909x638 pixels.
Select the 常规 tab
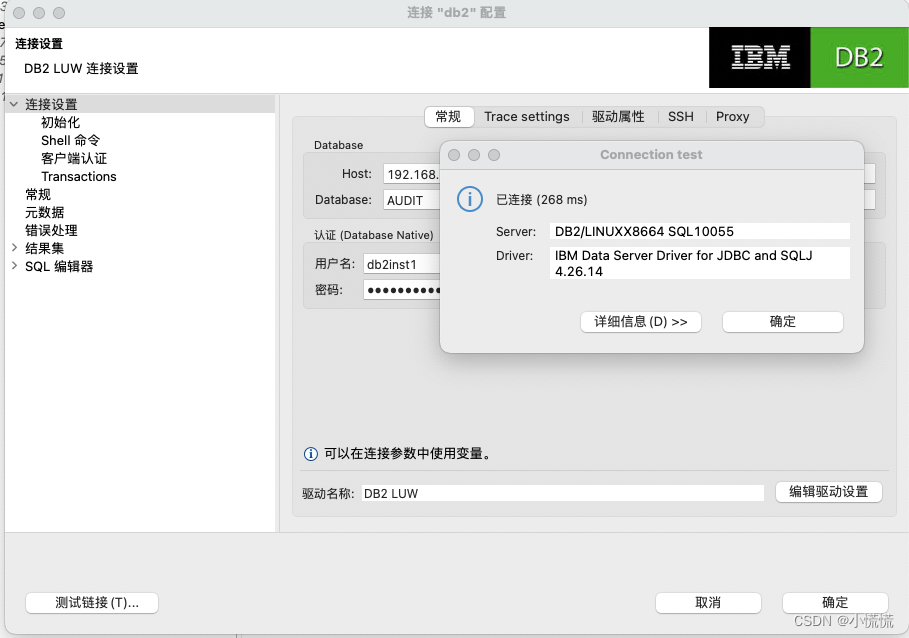(449, 116)
